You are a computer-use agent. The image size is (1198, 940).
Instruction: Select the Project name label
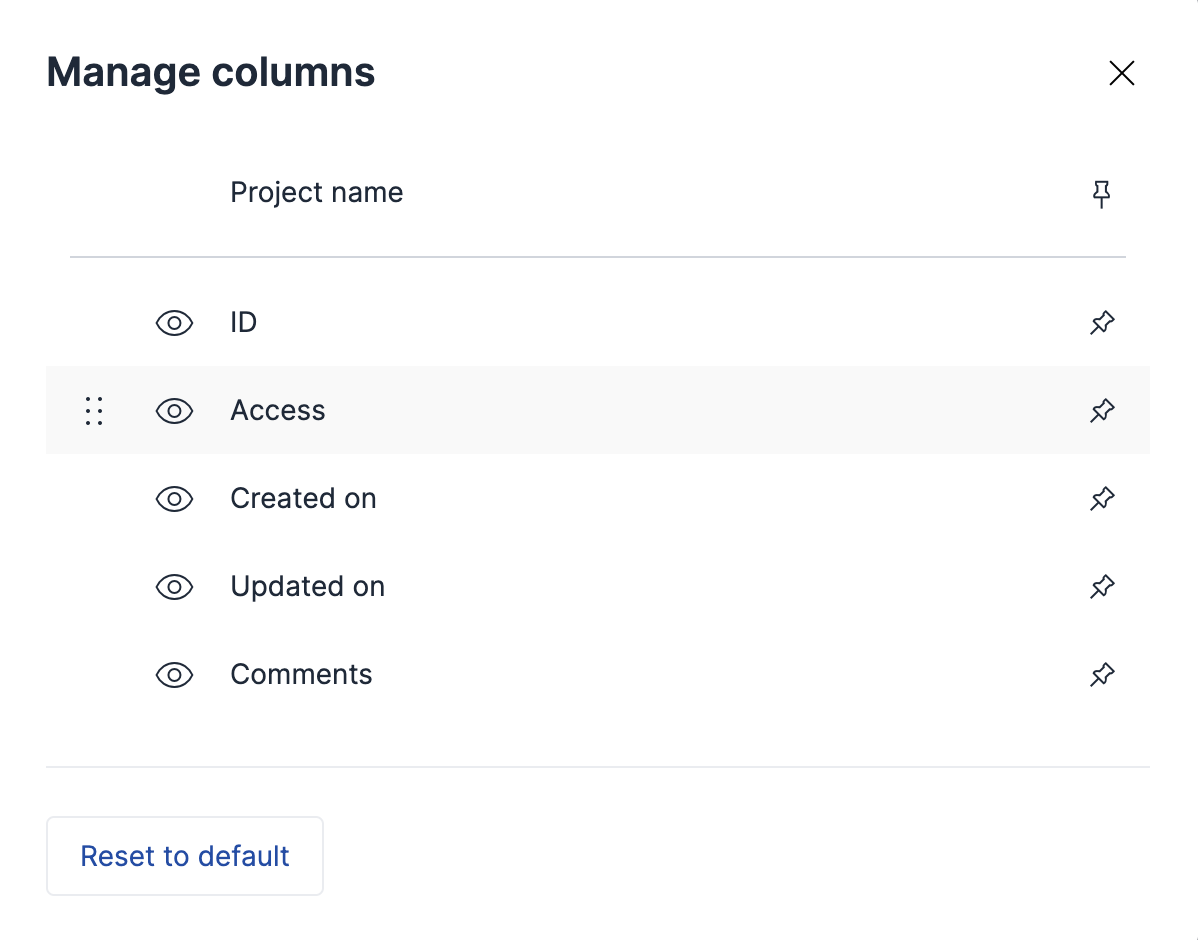click(x=316, y=192)
